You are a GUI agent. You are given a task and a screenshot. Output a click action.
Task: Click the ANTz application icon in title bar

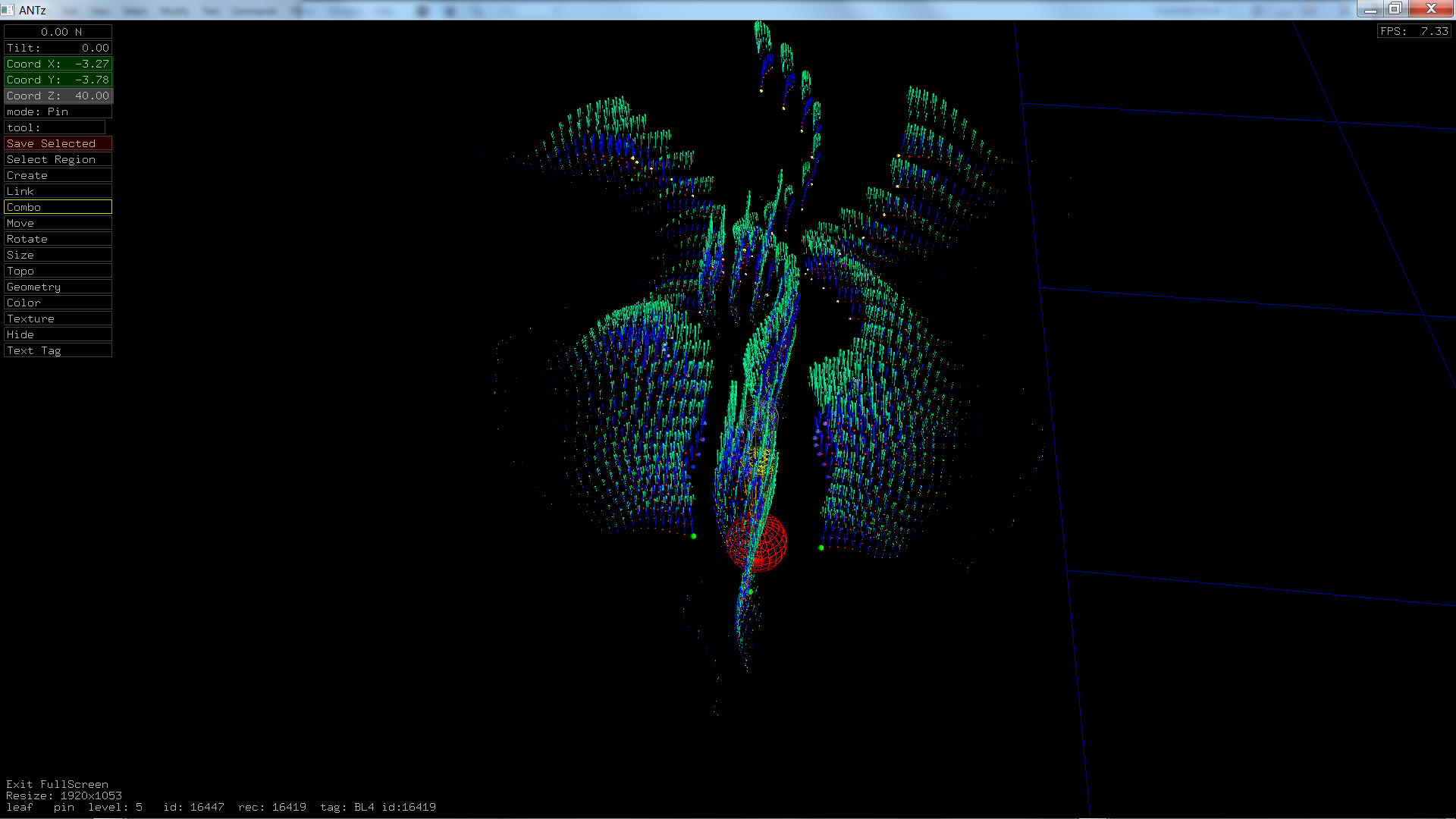(x=8, y=10)
